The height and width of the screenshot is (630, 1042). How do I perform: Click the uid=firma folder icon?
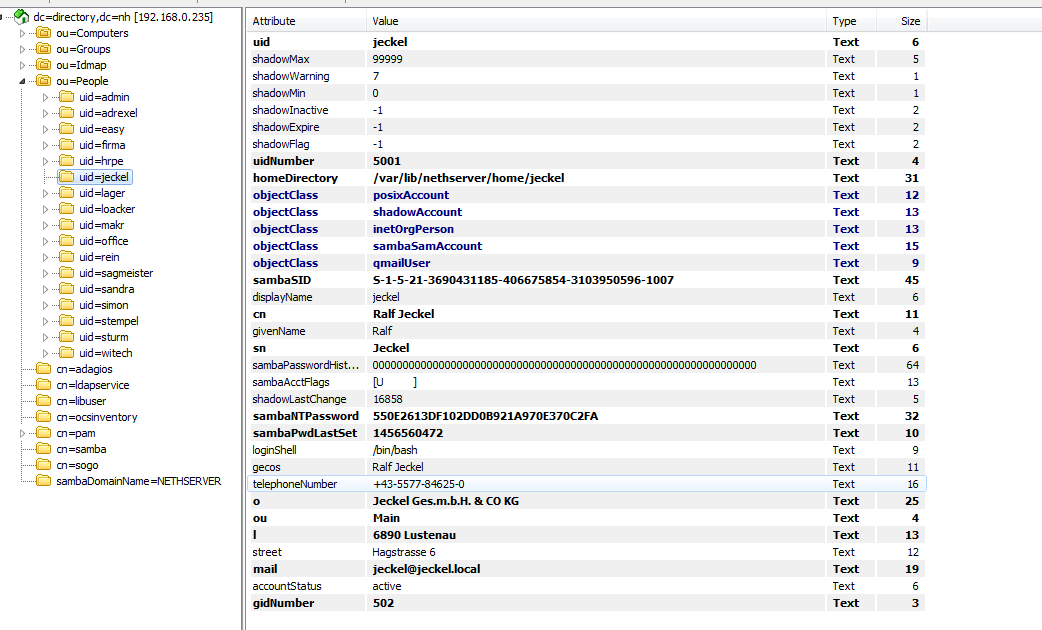coord(66,144)
